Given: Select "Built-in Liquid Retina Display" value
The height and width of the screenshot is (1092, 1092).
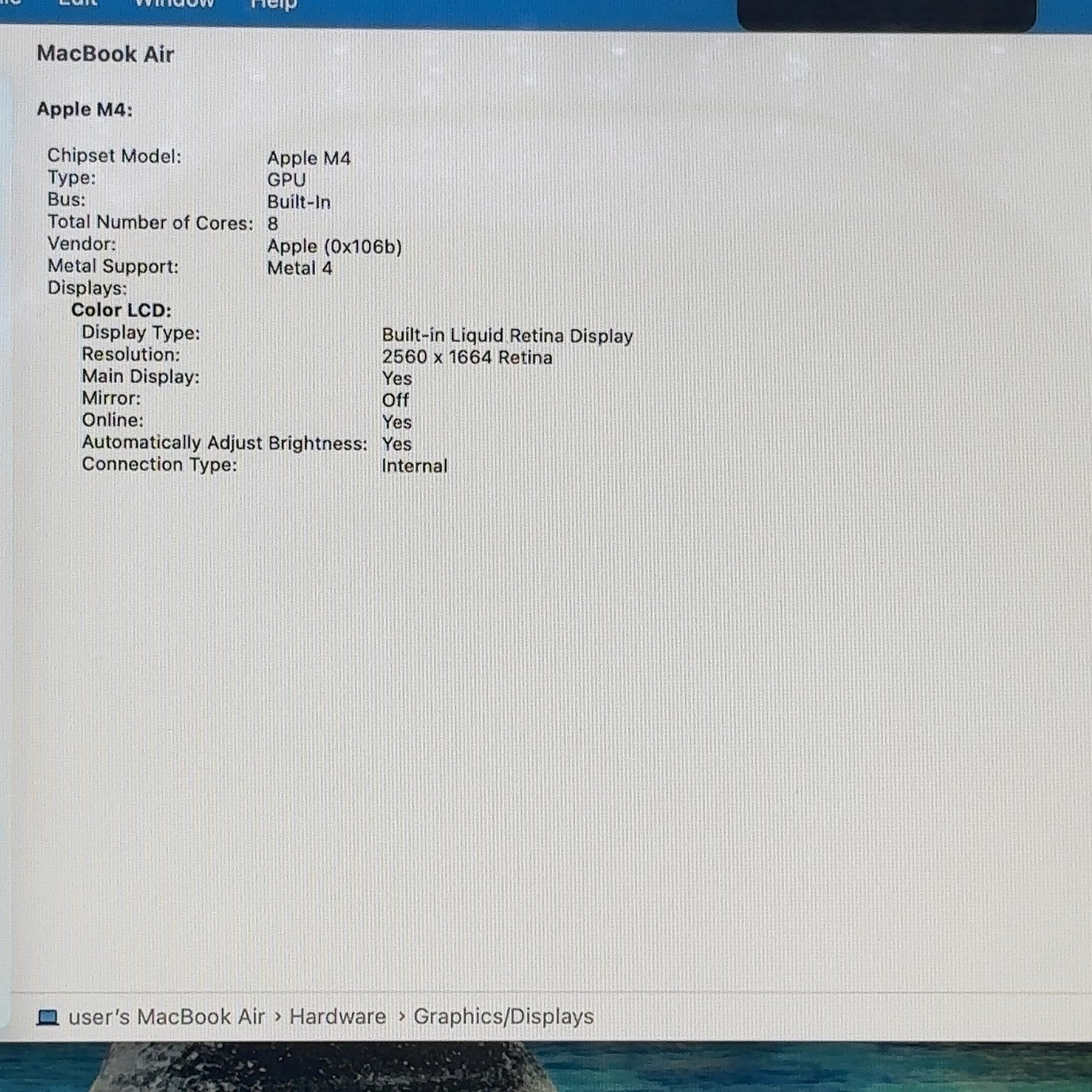Looking at the screenshot, I should [x=507, y=336].
